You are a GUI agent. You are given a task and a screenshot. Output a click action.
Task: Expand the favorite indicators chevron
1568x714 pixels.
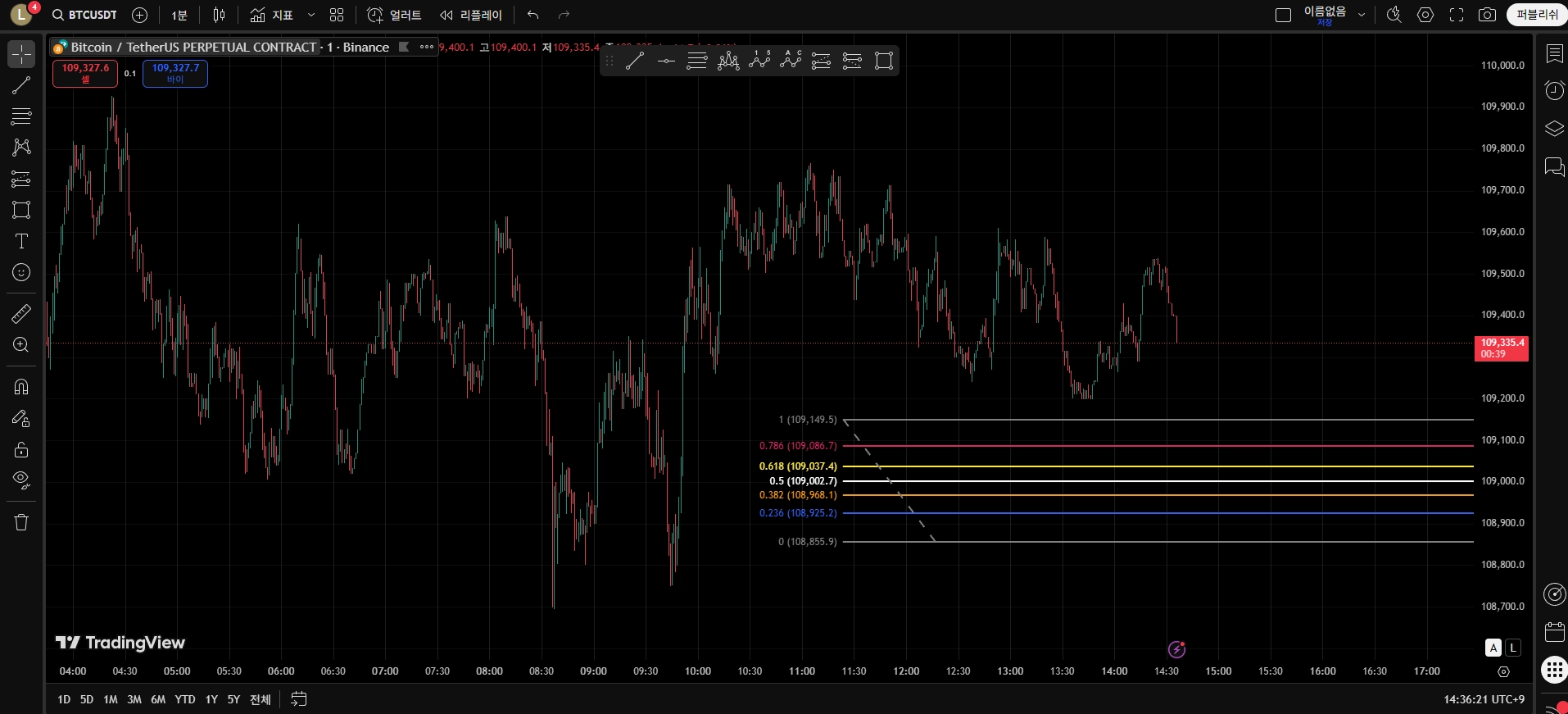(x=311, y=15)
